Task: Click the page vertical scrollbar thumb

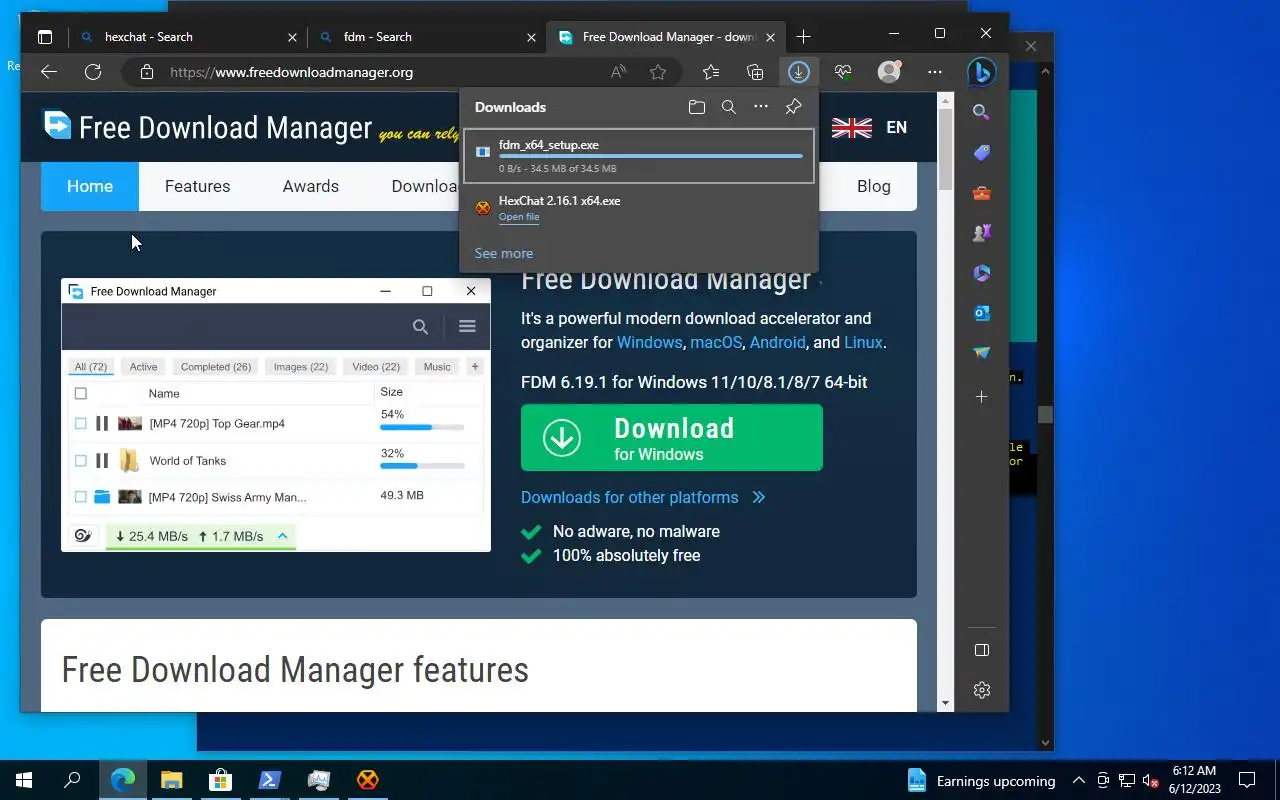Action: pyautogui.click(x=946, y=149)
